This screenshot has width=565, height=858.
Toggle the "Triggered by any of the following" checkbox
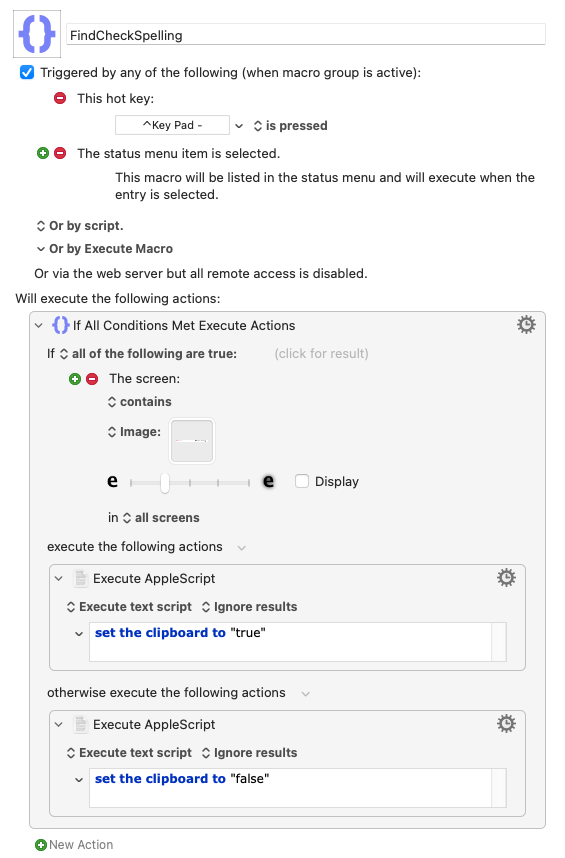[x=27, y=72]
